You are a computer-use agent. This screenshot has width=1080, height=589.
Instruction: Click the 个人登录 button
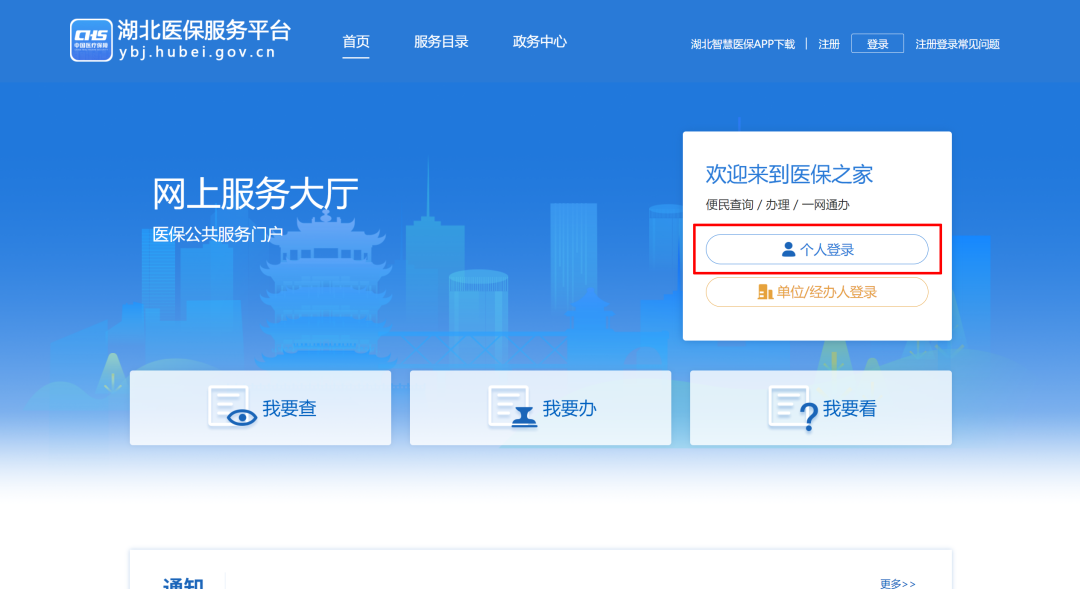click(817, 250)
